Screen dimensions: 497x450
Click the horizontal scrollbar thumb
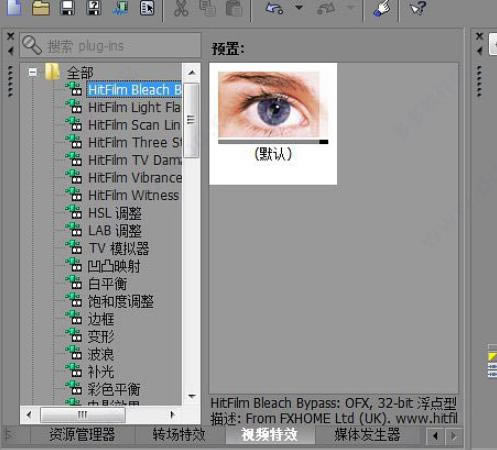point(83,415)
